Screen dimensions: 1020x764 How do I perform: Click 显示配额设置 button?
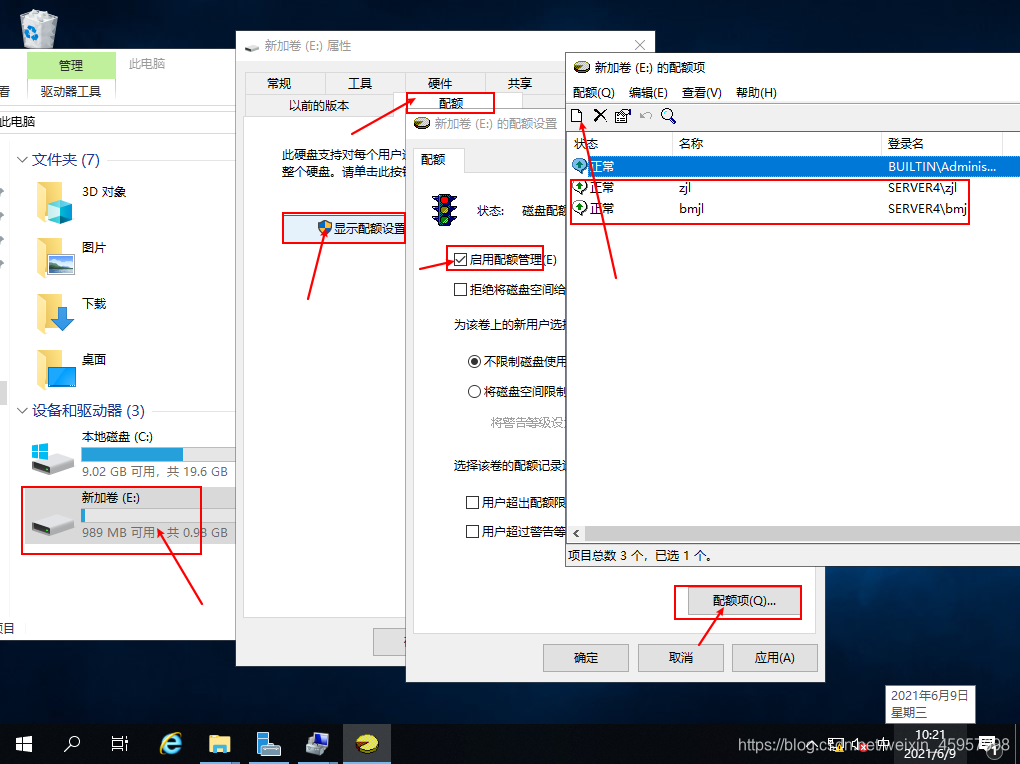click(x=345, y=228)
